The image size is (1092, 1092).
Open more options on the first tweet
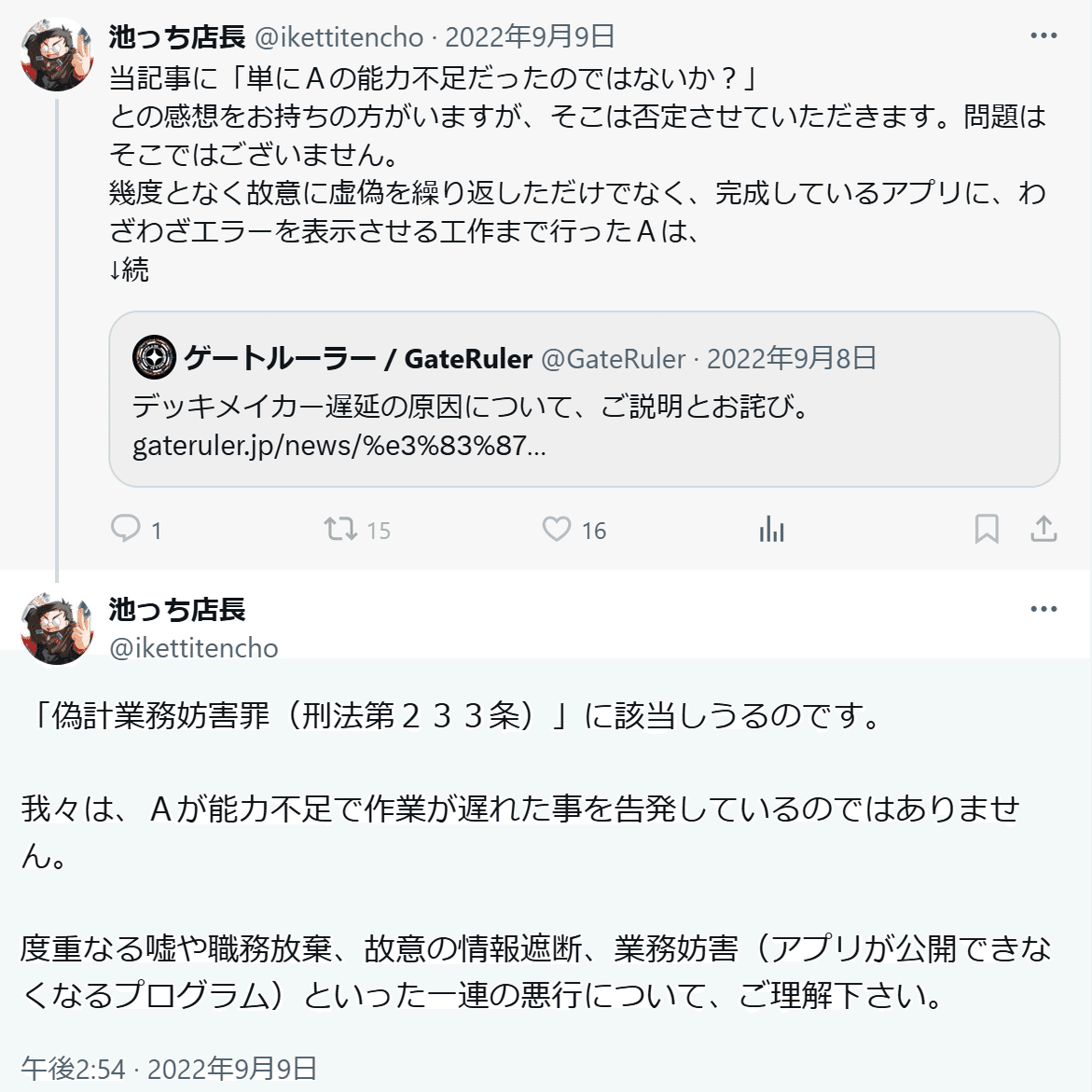(1044, 36)
